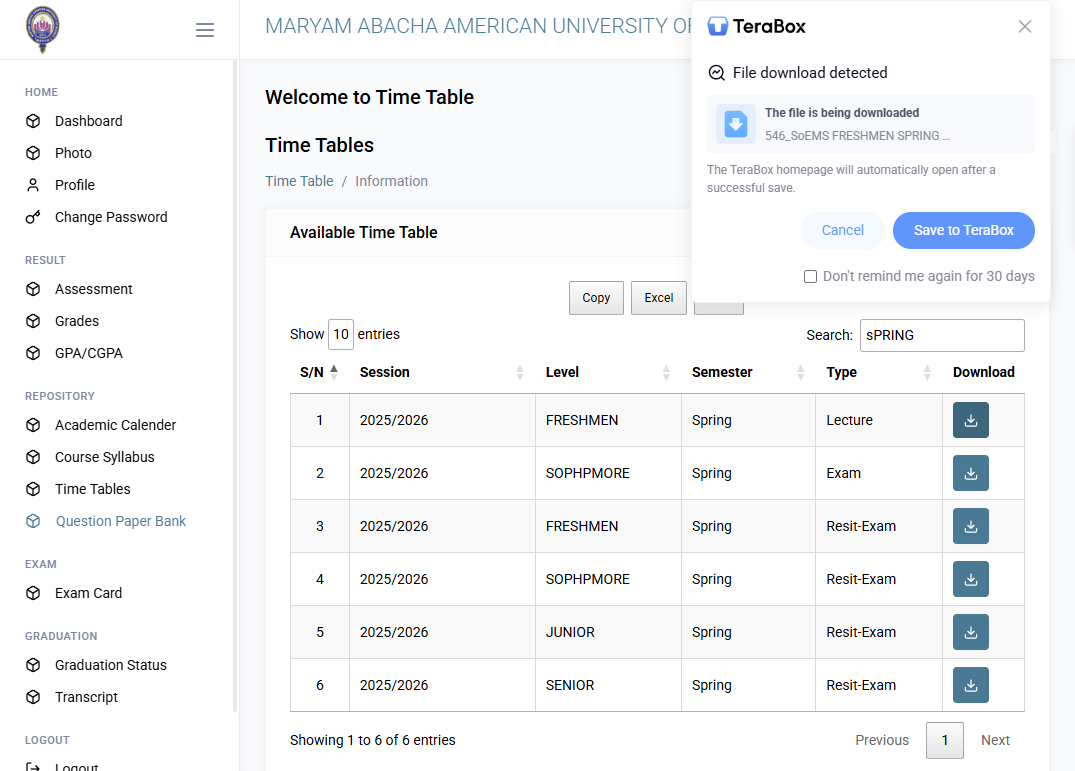Image resolution: width=1075 pixels, height=771 pixels.
Task: Go to Next page of table
Action: tap(995, 740)
